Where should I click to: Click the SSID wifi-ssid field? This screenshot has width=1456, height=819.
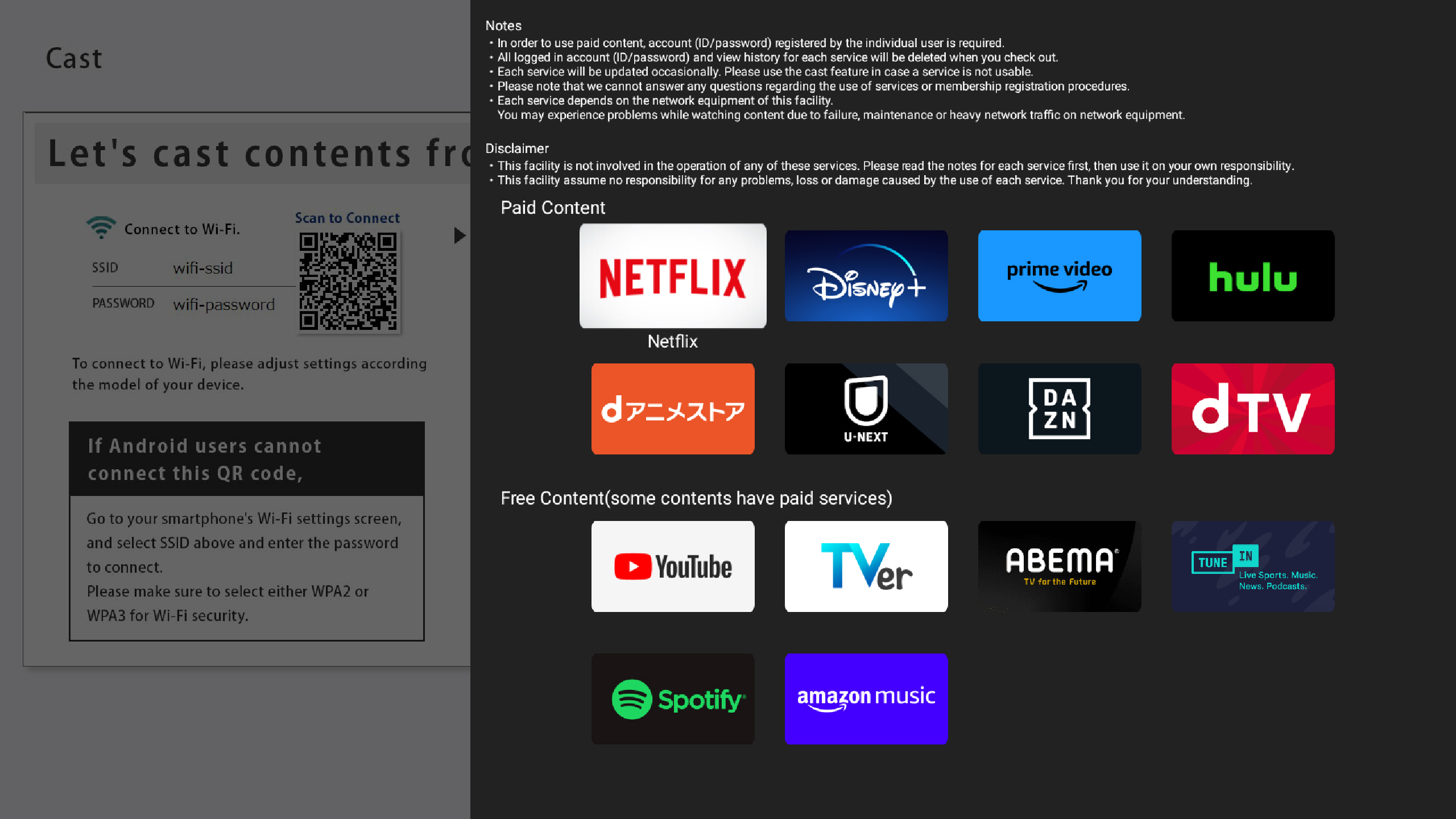[202, 267]
